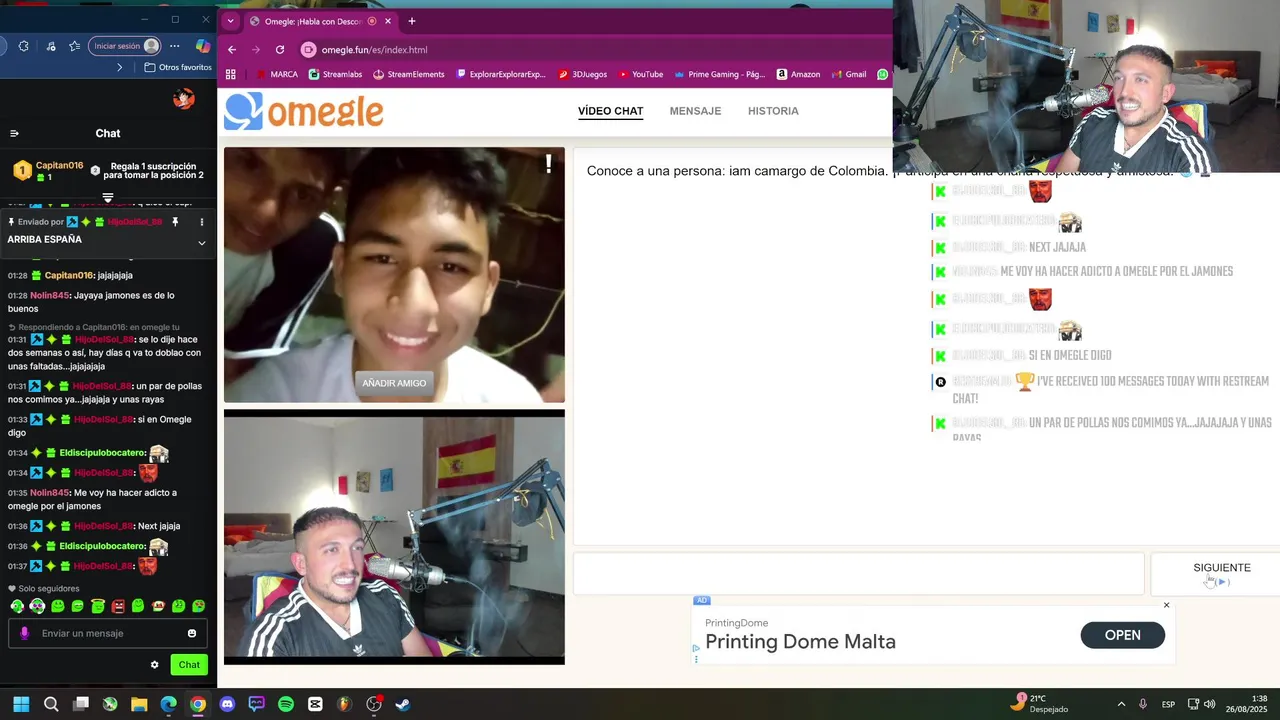Click the angry red emote
The image size is (1280, 720).
118,606
